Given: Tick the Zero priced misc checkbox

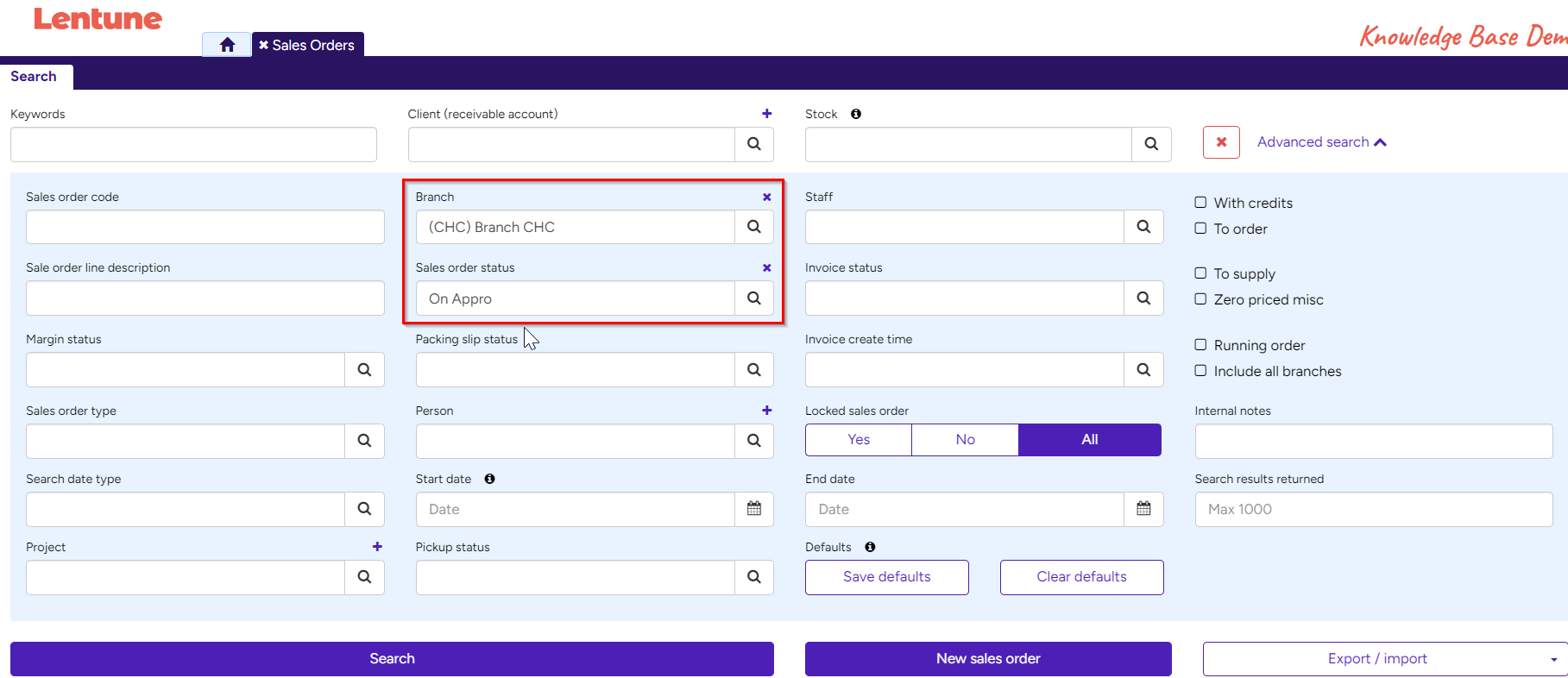Looking at the screenshot, I should coord(1200,299).
